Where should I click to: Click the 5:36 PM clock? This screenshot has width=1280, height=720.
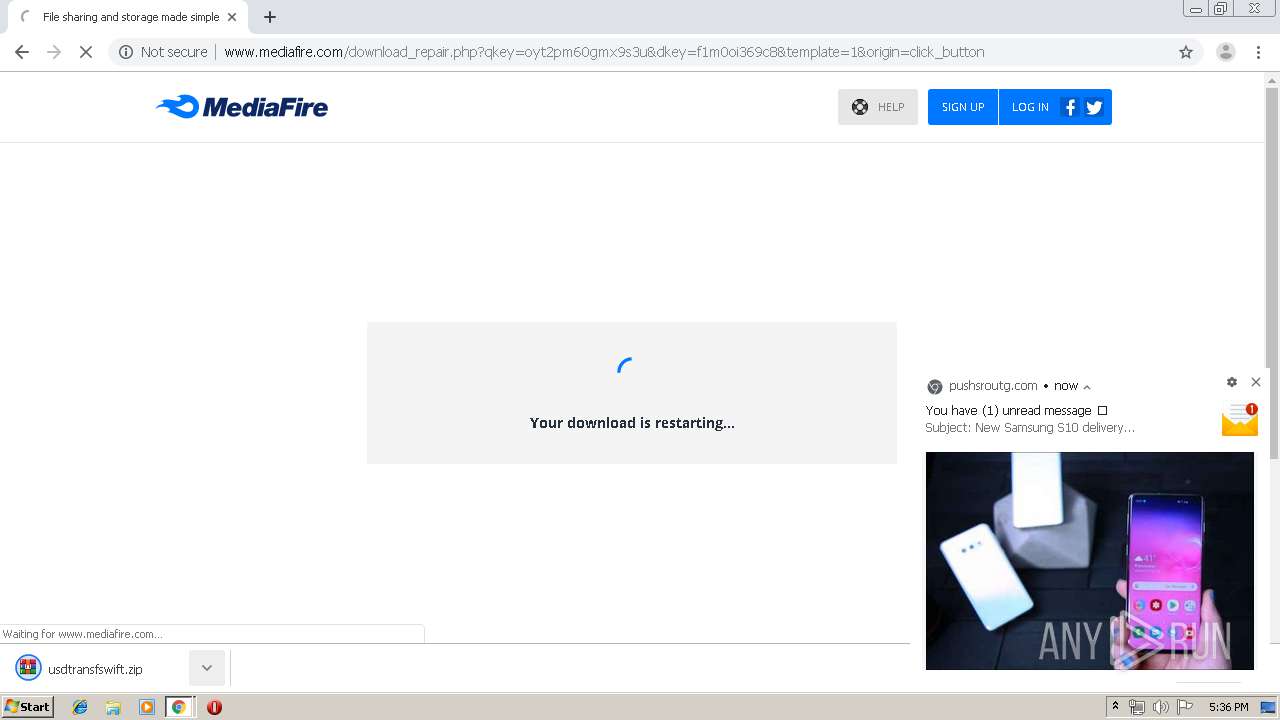pos(1228,707)
